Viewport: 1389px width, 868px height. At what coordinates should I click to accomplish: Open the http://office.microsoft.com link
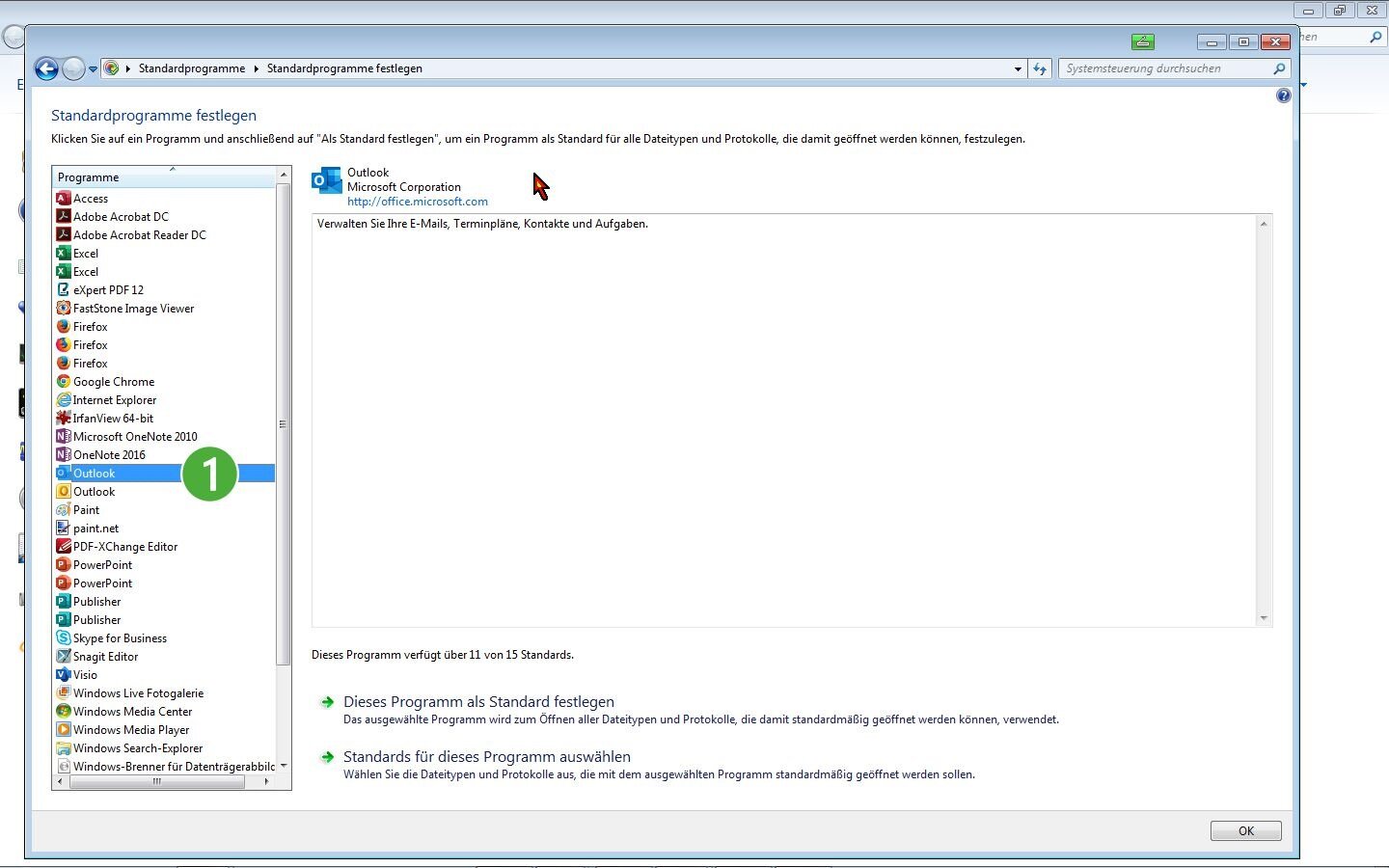tap(418, 202)
